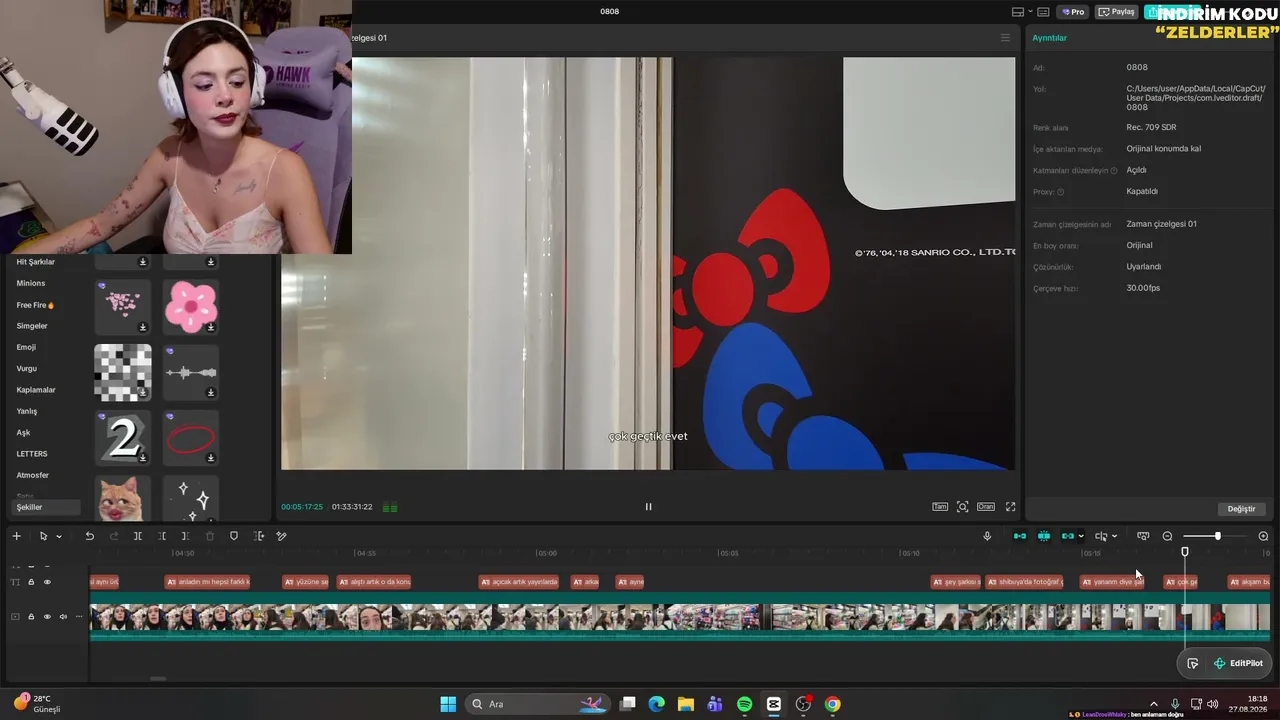Click the info icon next to Proxy

pyautogui.click(x=1060, y=192)
